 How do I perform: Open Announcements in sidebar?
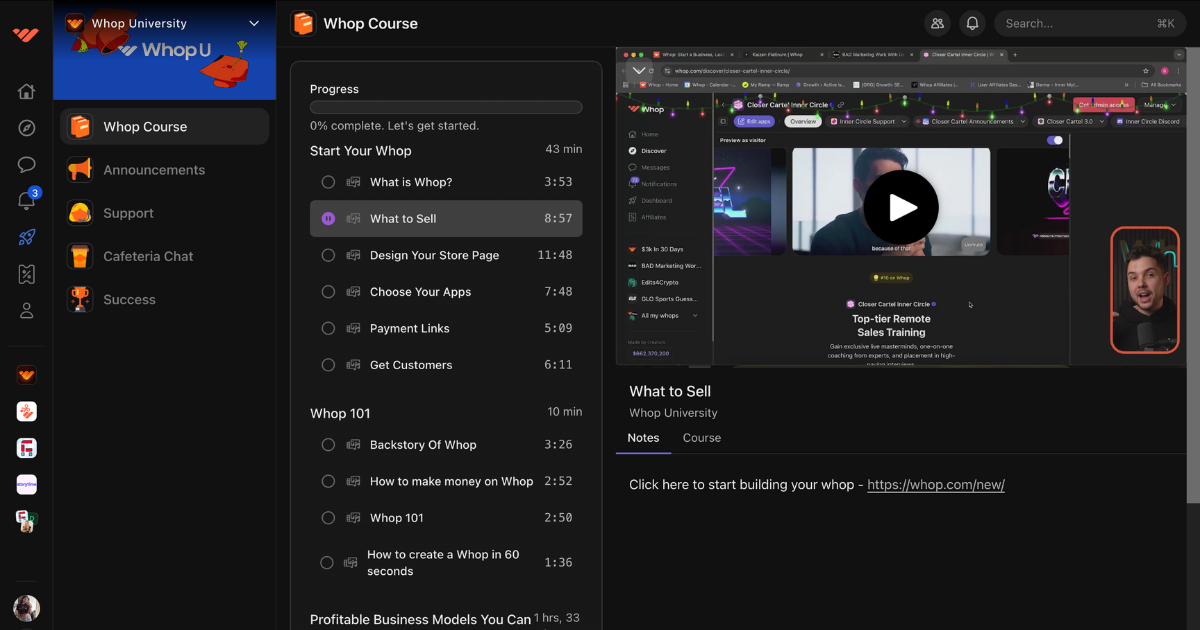click(165, 170)
